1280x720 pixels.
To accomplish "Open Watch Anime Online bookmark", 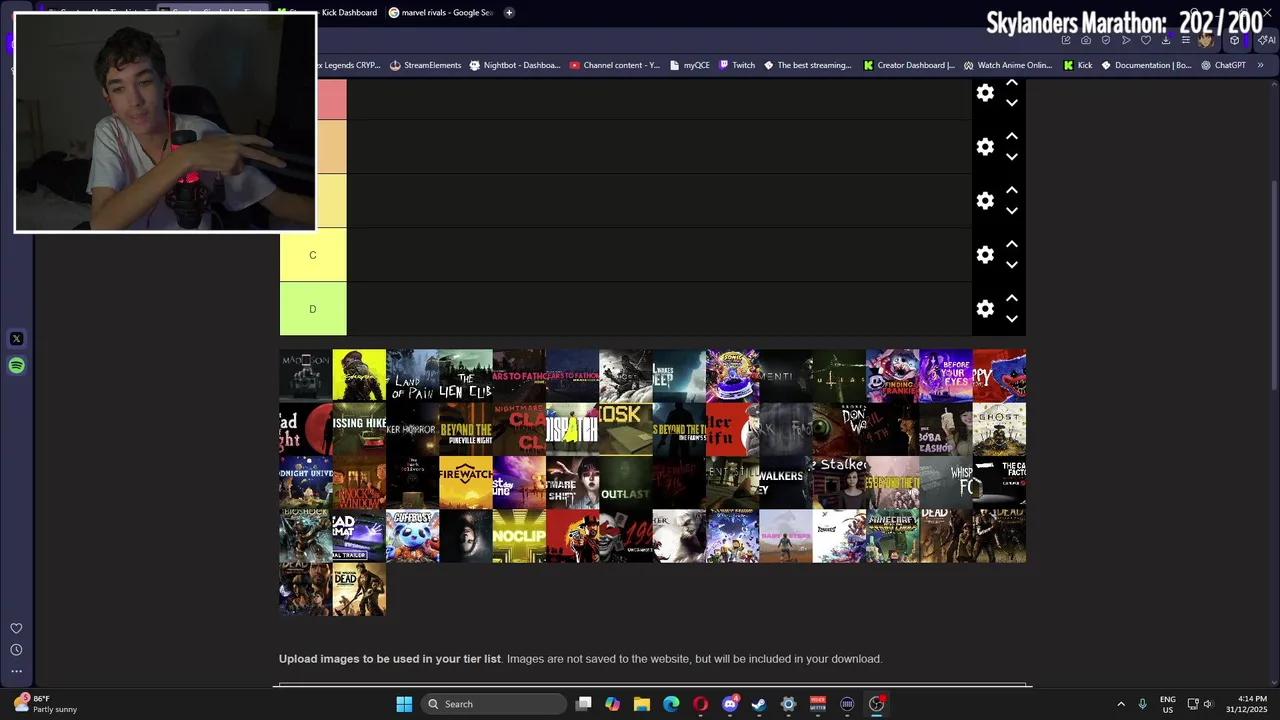I will tap(1008, 65).
